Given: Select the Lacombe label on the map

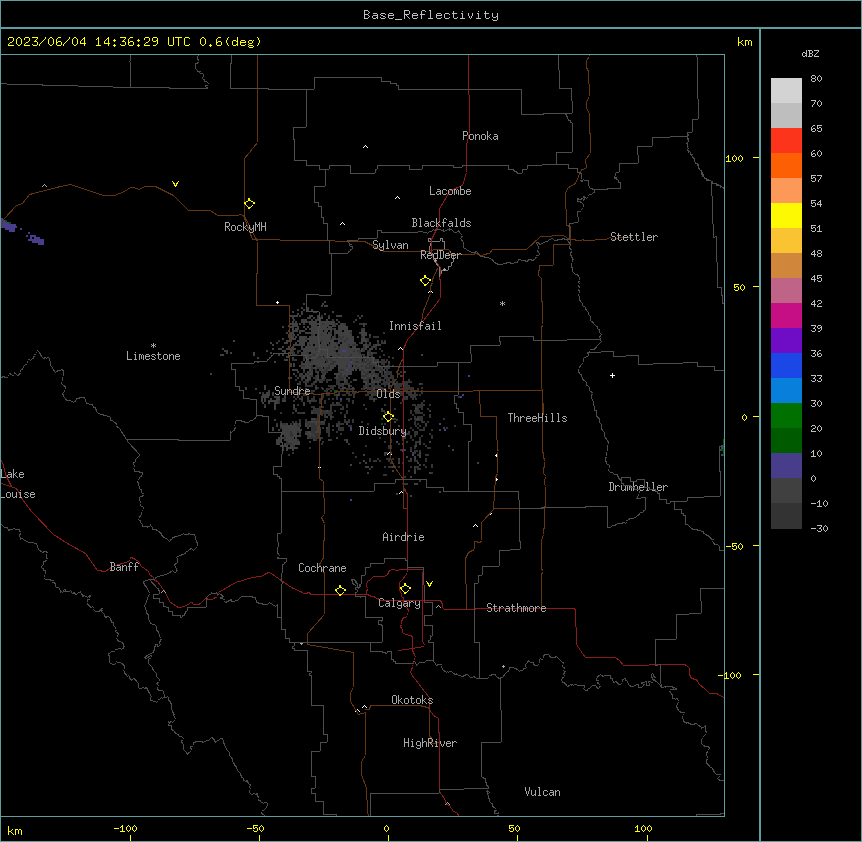Looking at the screenshot, I should point(450,191).
